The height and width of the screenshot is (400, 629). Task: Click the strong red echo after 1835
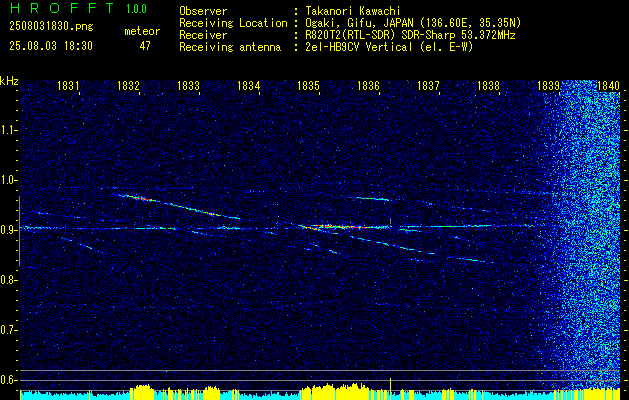click(x=341, y=227)
